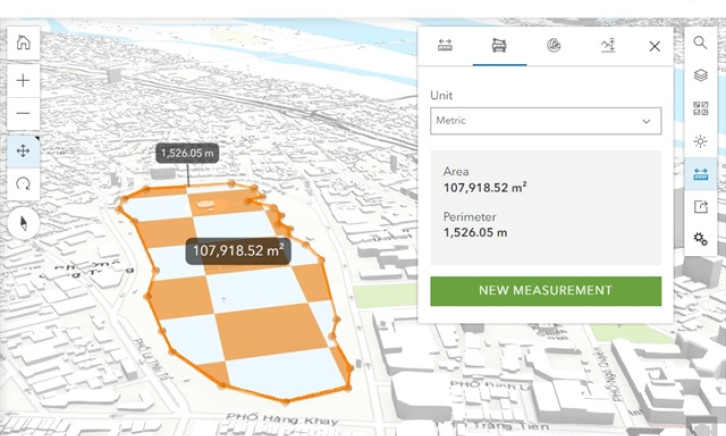Open the settings gears tool

point(700,239)
